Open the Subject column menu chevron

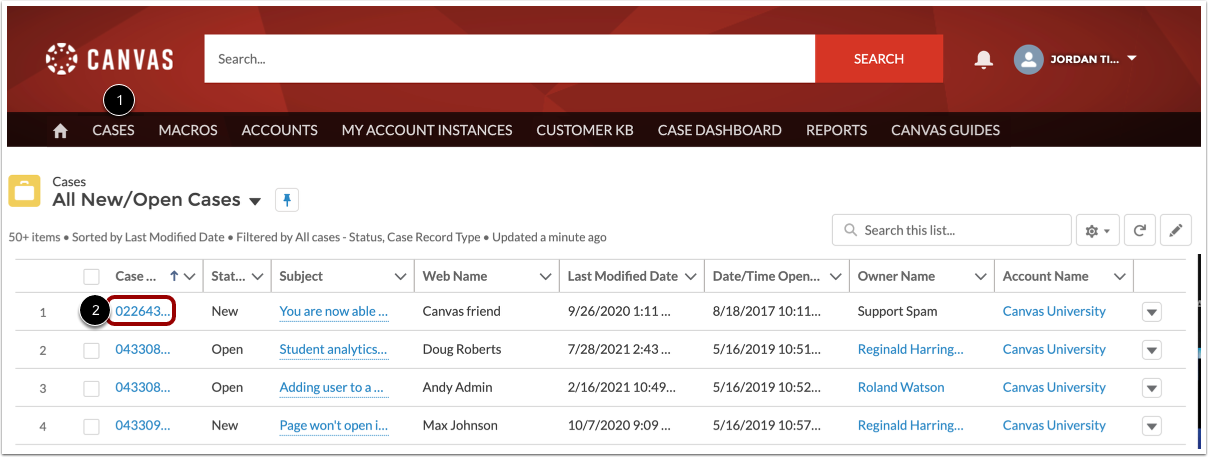[401, 277]
